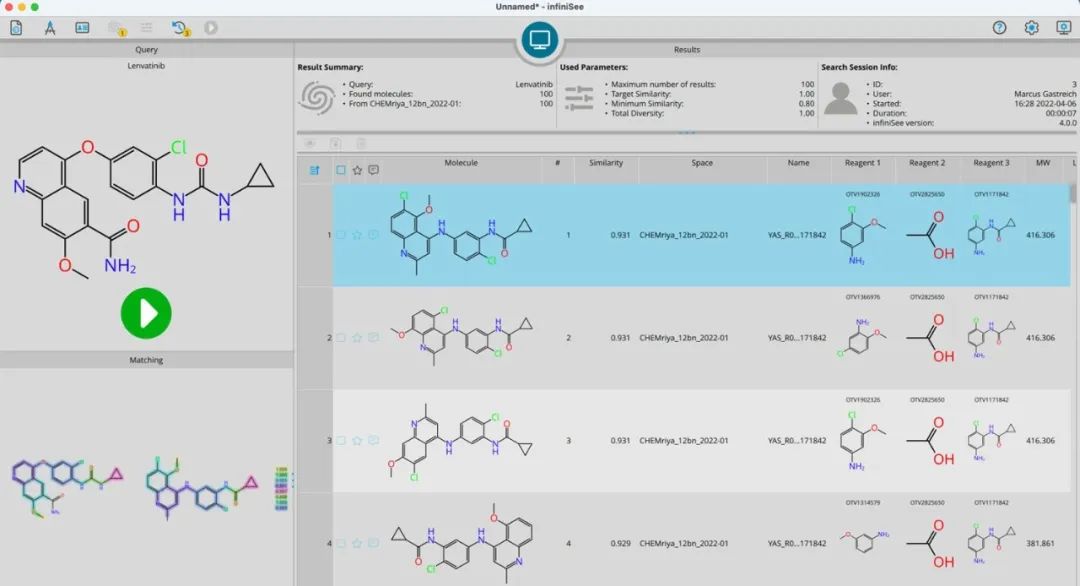Click the central monitor mode button
The width and height of the screenshot is (1080, 586).
[x=540, y=39]
